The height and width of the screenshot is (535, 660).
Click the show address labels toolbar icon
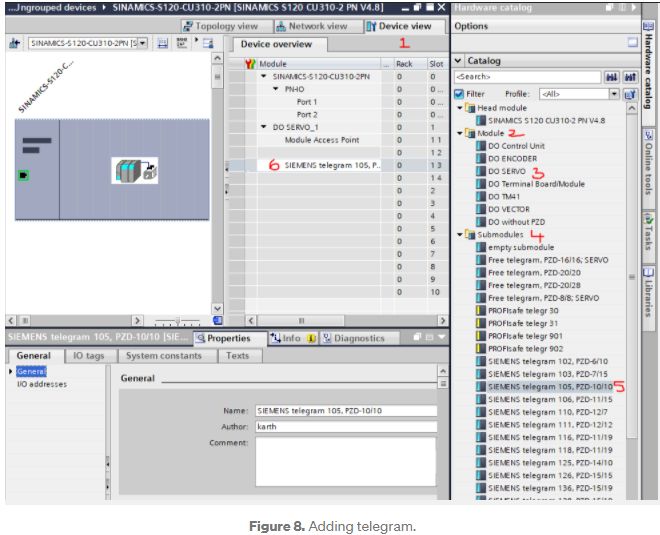(181, 43)
